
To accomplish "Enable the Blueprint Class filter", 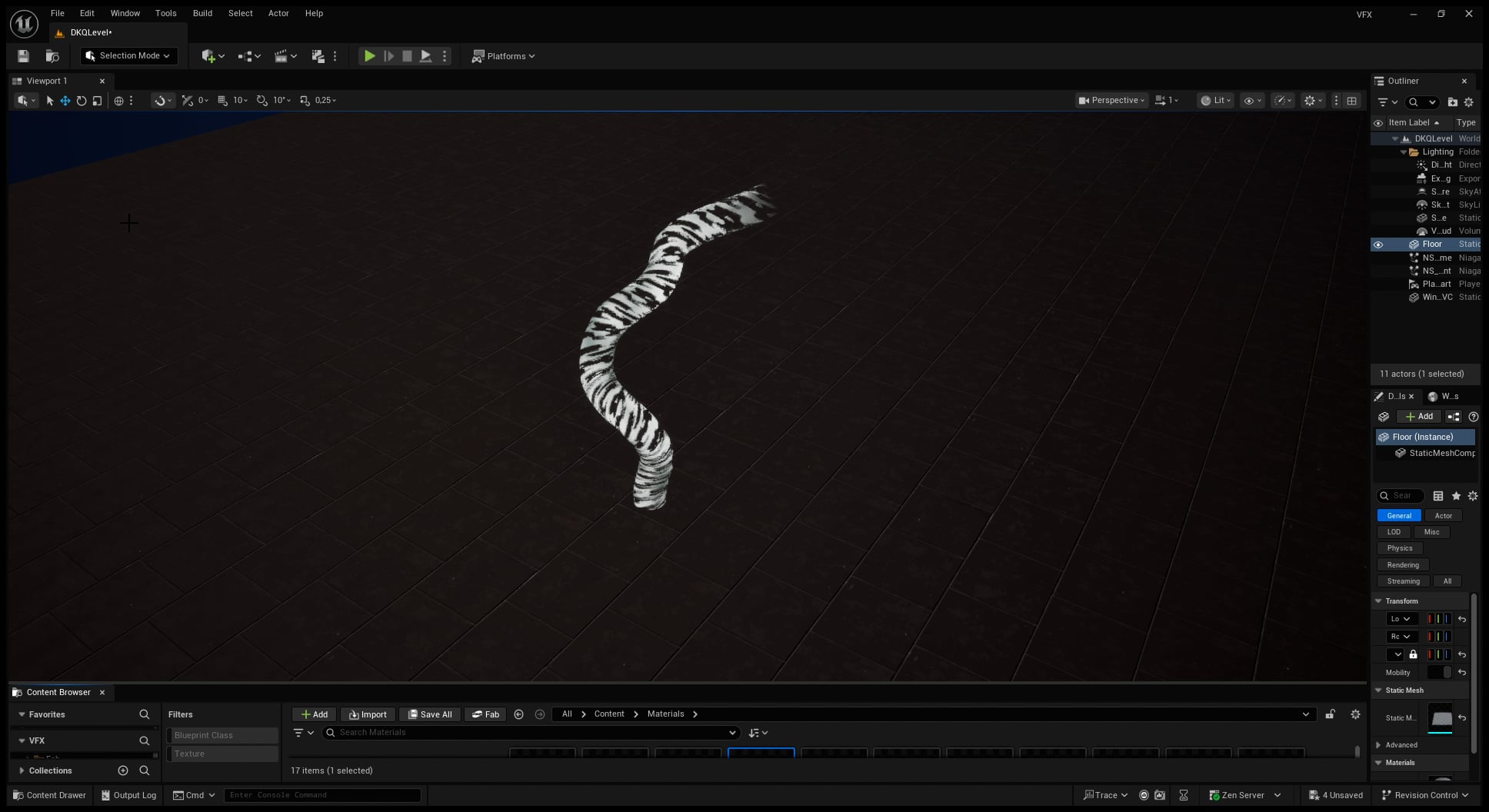I will (222, 735).
